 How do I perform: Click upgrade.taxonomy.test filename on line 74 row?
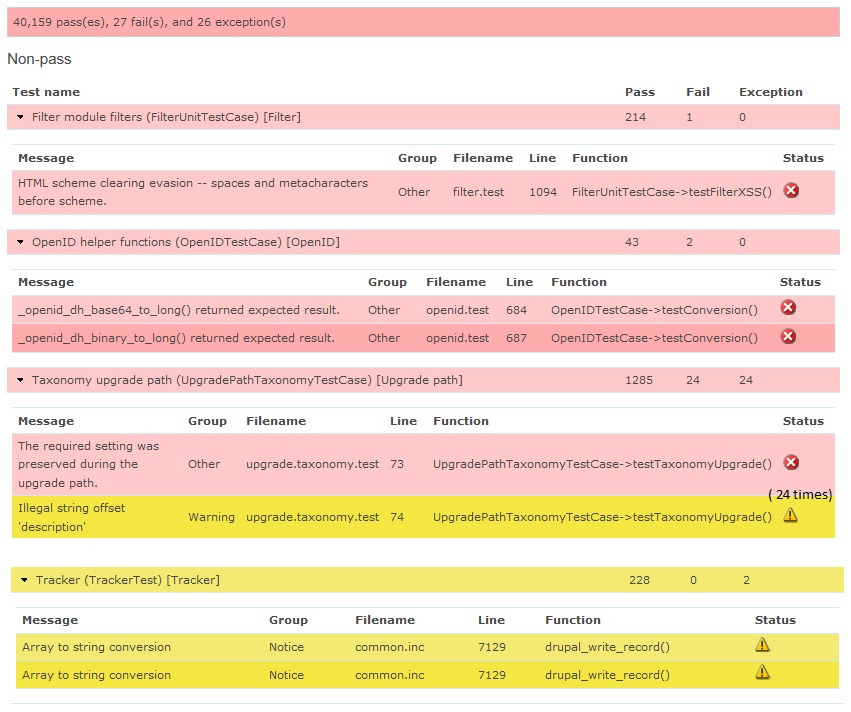[312, 517]
